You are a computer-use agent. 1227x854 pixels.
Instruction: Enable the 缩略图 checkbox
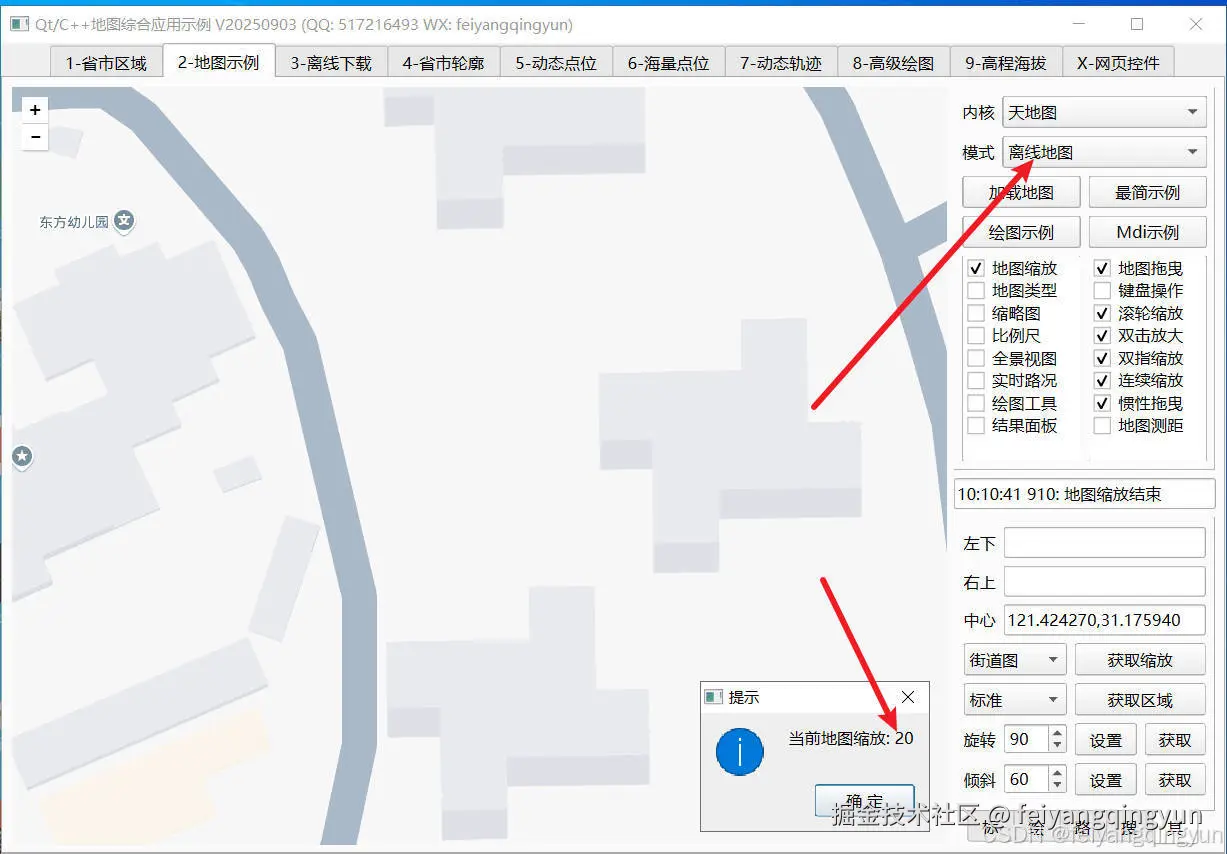coord(976,313)
